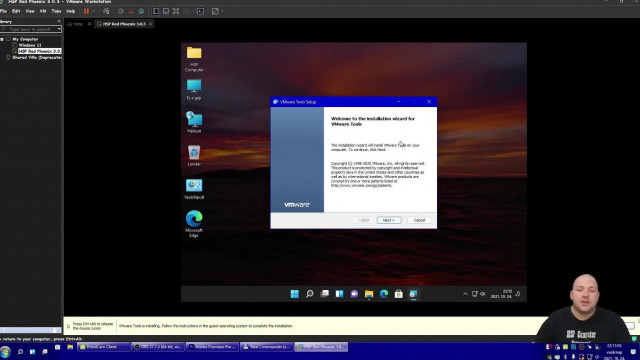
Task: Select the Microsoft Edge desktop icon
Action: [194, 224]
